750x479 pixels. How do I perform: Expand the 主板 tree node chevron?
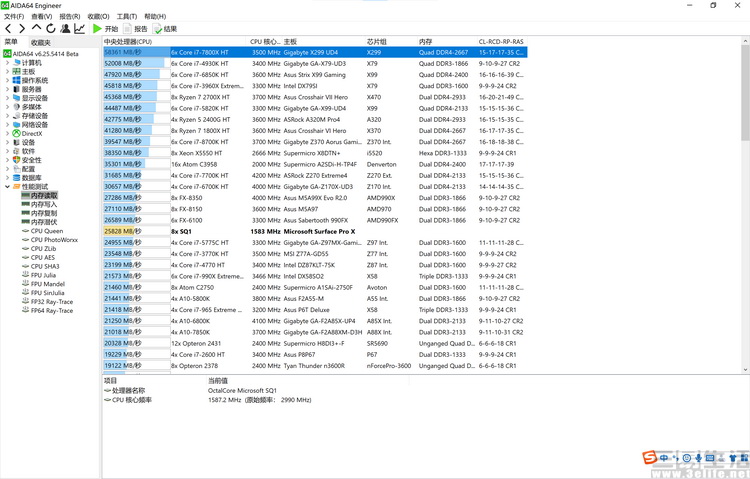pos(7,71)
